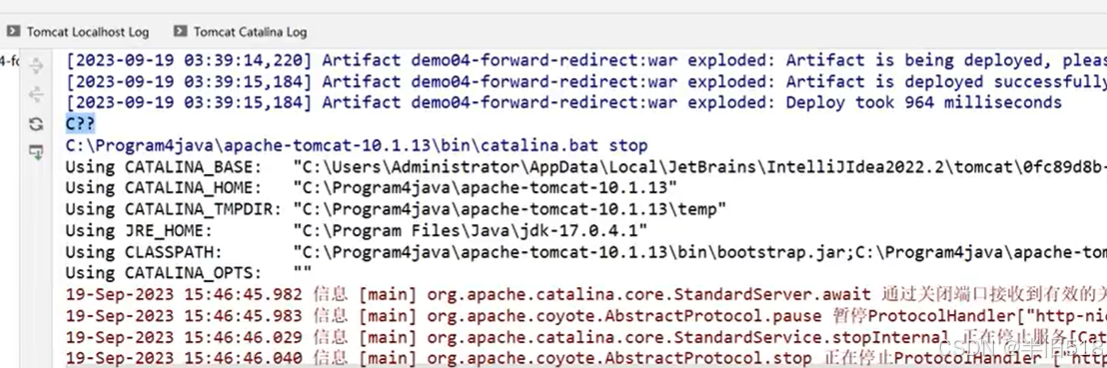Click the StandardServer.await log line
Image resolution: width=1107 pixels, height=368 pixels.
[586, 295]
